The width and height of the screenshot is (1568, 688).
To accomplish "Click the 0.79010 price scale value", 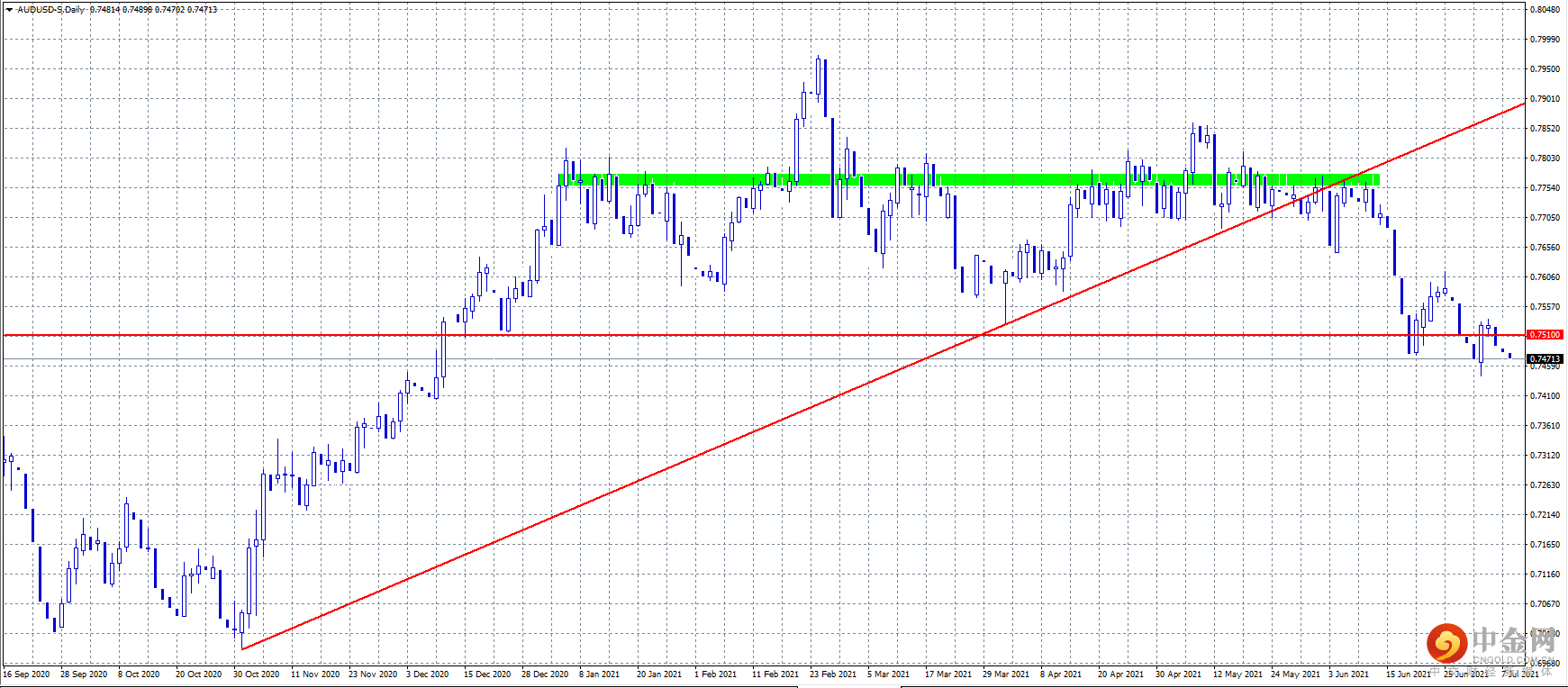I will pyautogui.click(x=1545, y=99).
